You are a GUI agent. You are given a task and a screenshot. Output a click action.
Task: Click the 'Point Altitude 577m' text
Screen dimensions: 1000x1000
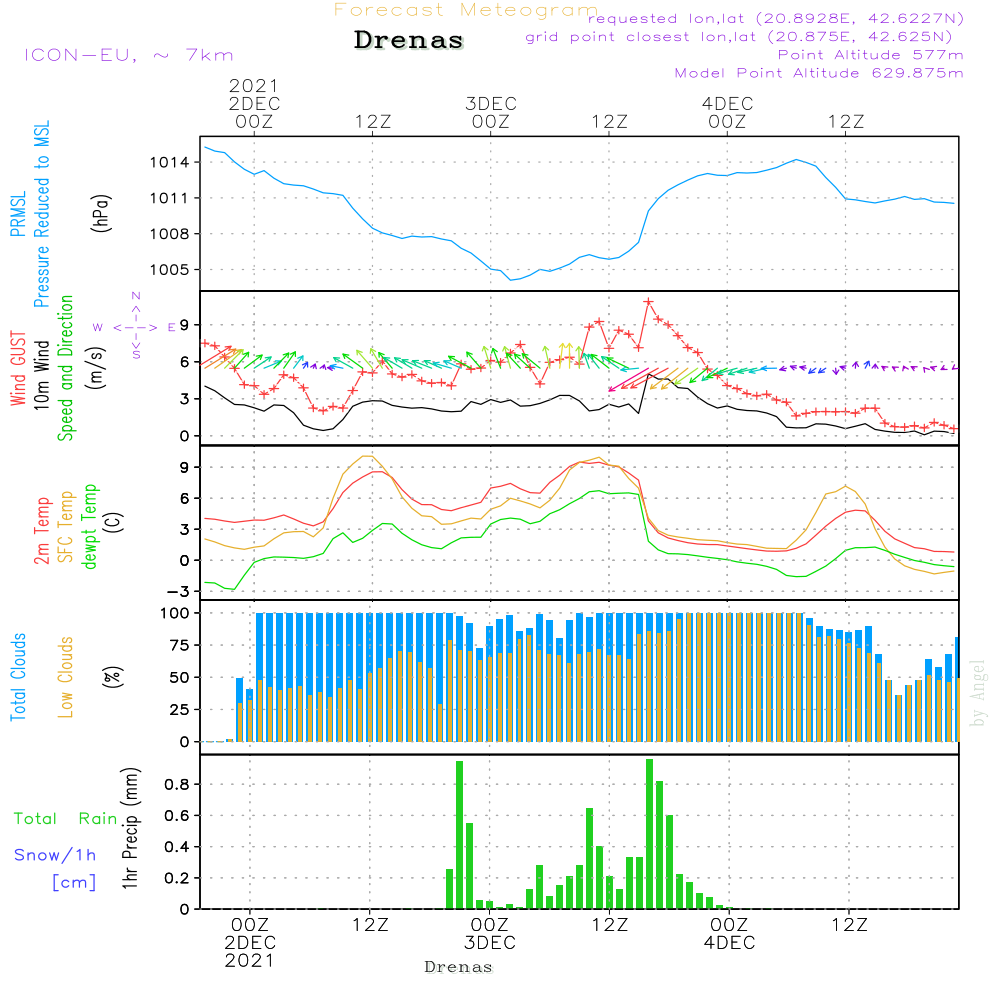pyautogui.click(x=871, y=55)
